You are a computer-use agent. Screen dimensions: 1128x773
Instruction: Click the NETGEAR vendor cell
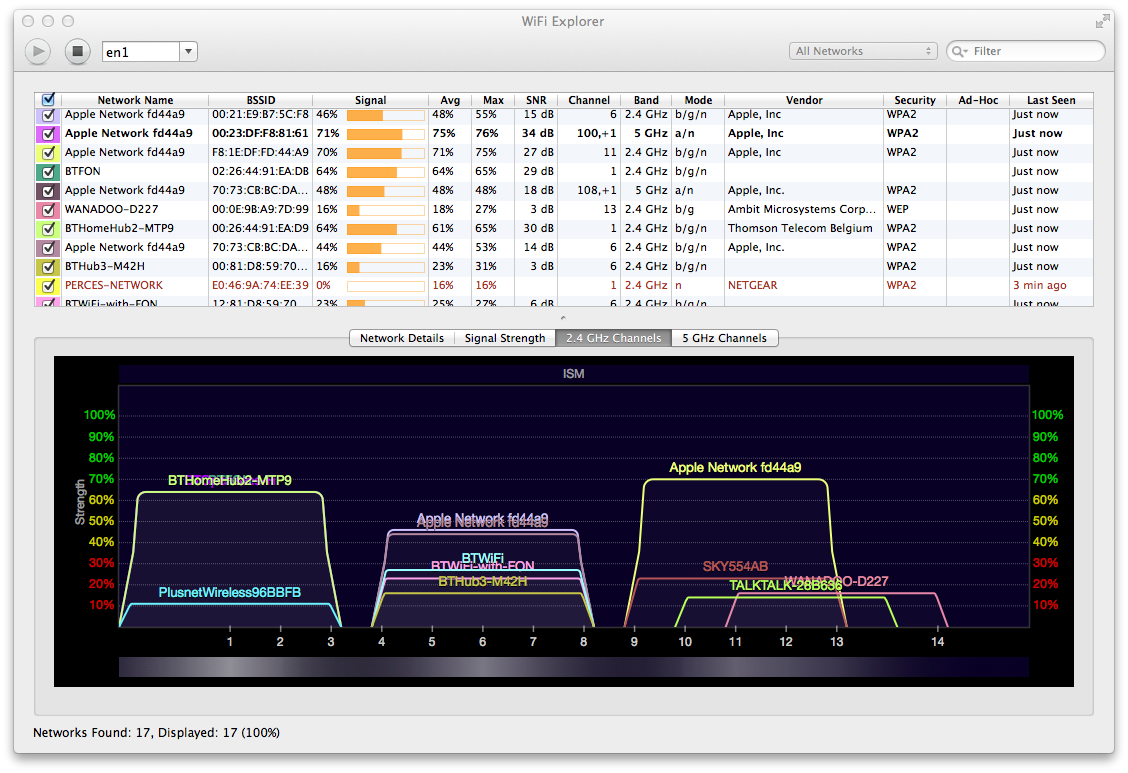coord(752,285)
